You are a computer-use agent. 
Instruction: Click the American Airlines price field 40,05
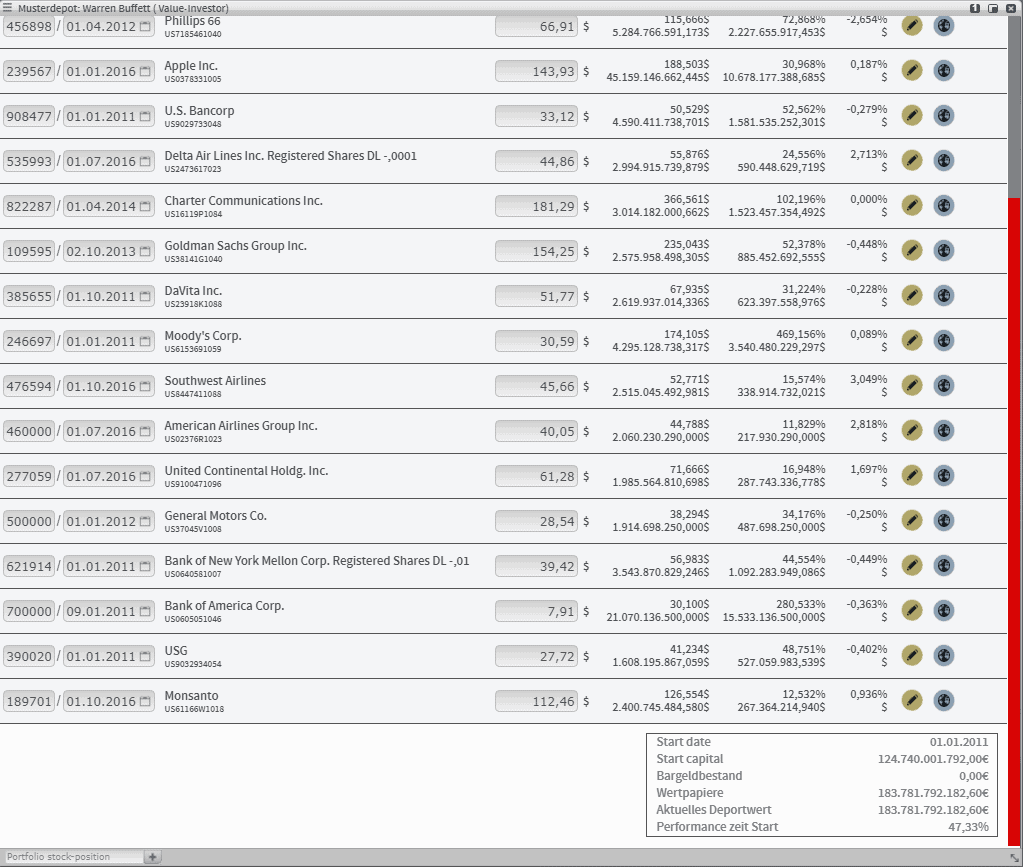click(536, 432)
